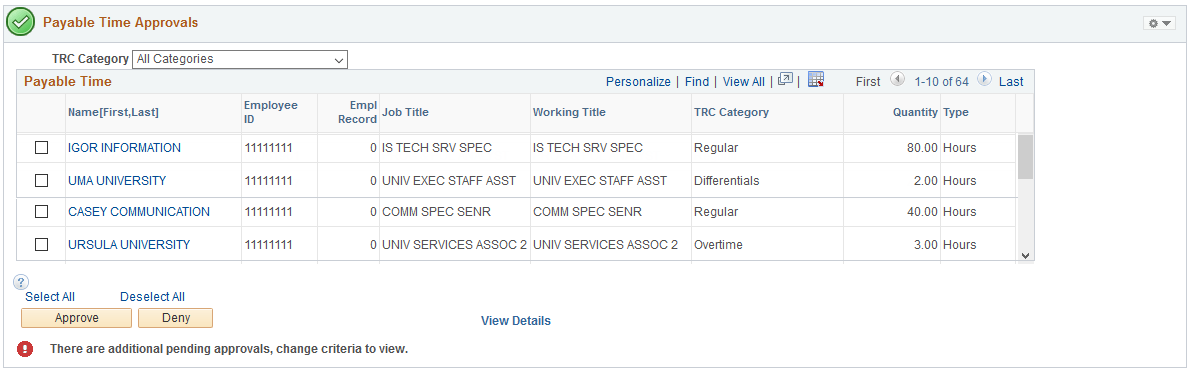Go to previous rows arrow icon
The image size is (1189, 370).
[x=896, y=79]
